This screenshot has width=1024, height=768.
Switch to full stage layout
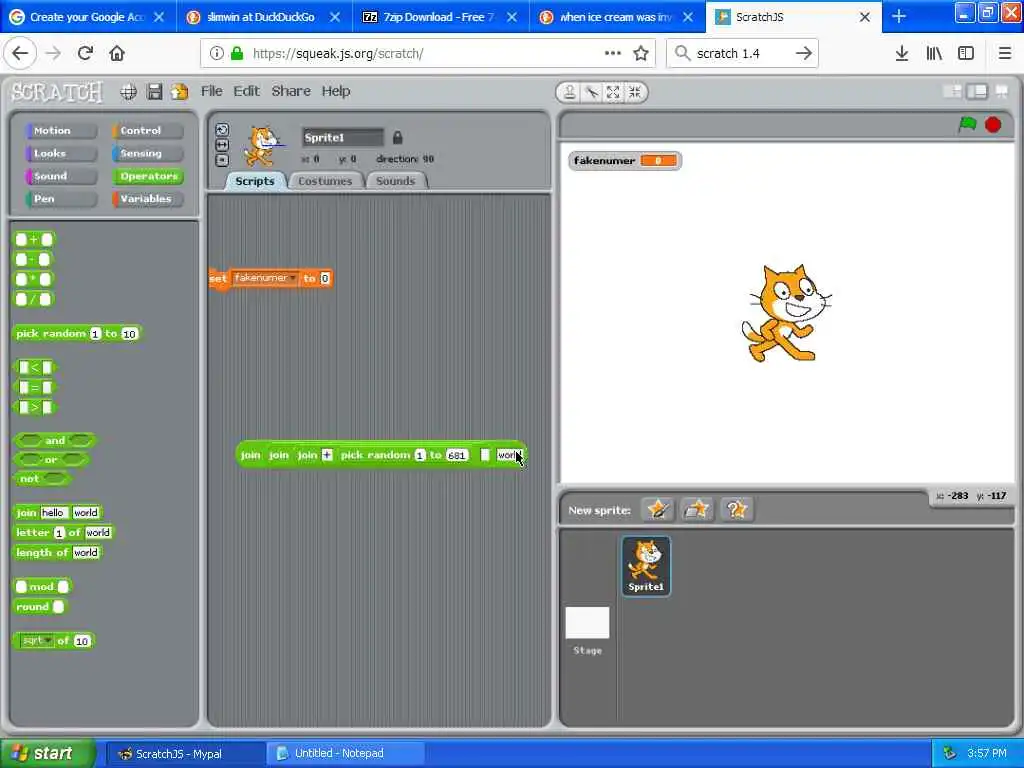coord(977,91)
